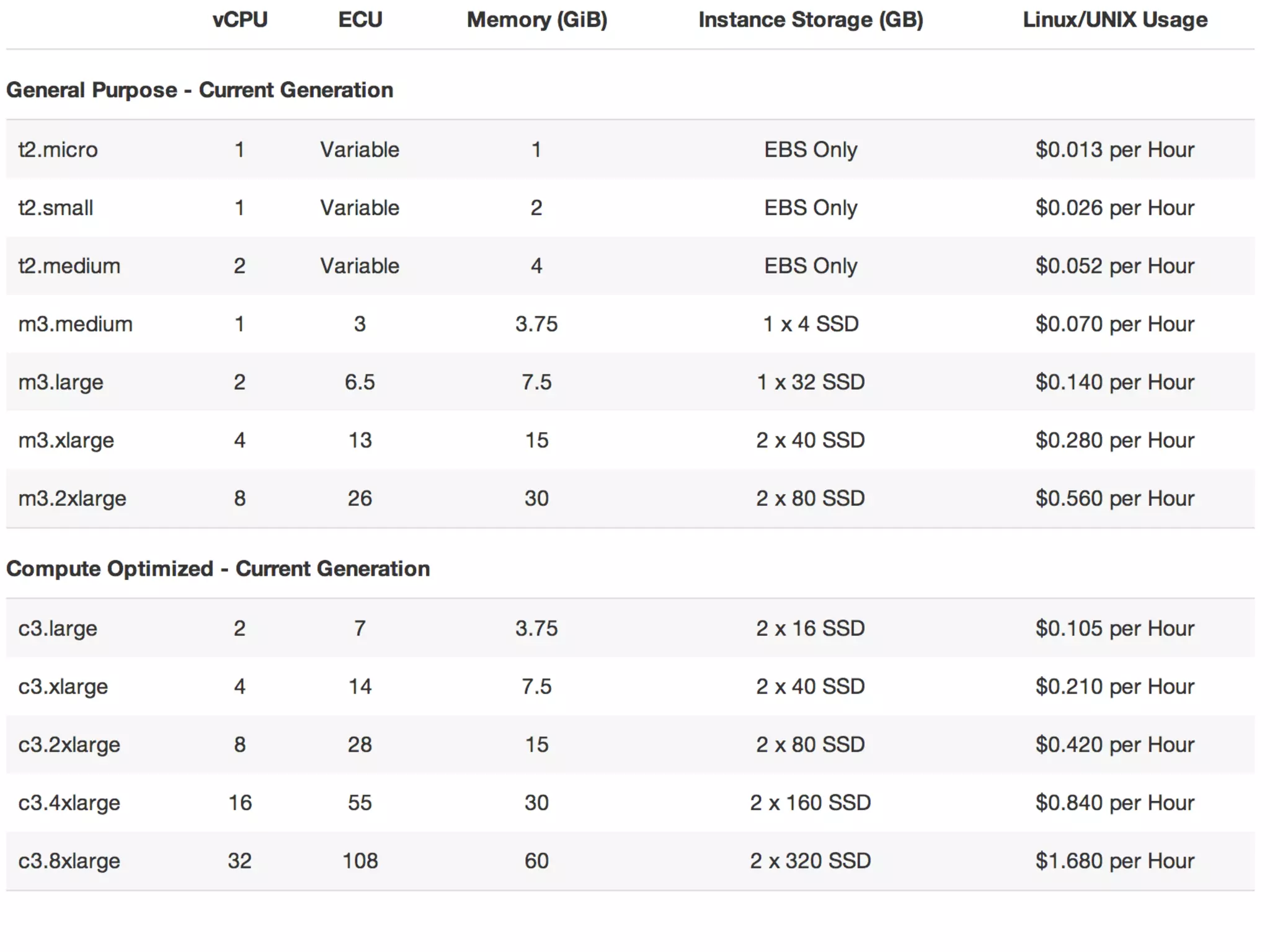Screen dimensions: 1270x952
Task: Select the t2.small instance name
Action: point(56,208)
